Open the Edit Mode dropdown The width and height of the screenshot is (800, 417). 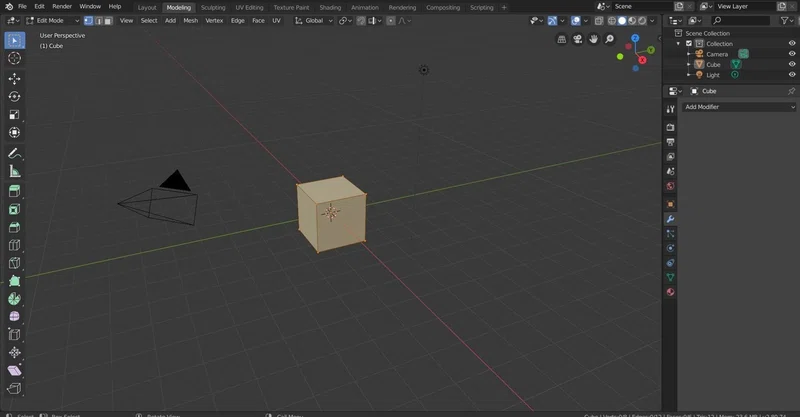[x=53, y=21]
